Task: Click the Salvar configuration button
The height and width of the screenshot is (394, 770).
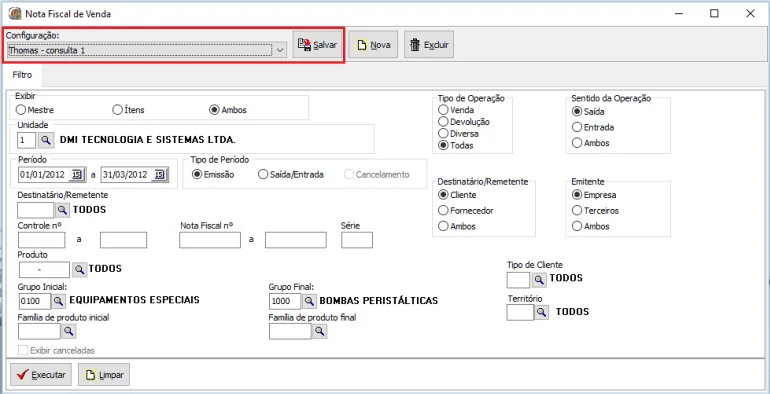Action: pyautogui.click(x=318, y=45)
